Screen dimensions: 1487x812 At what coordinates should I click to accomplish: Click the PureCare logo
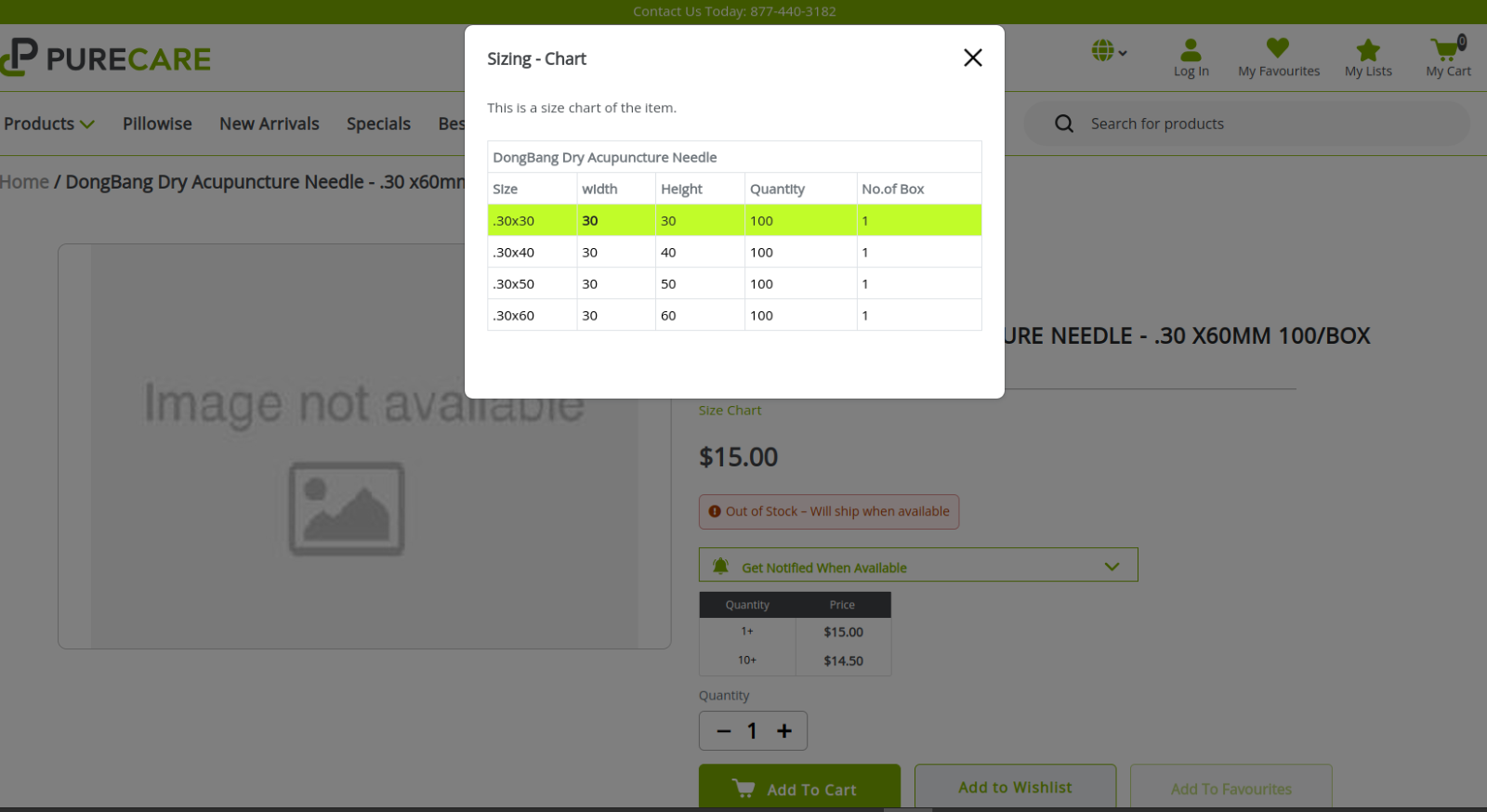(x=105, y=58)
